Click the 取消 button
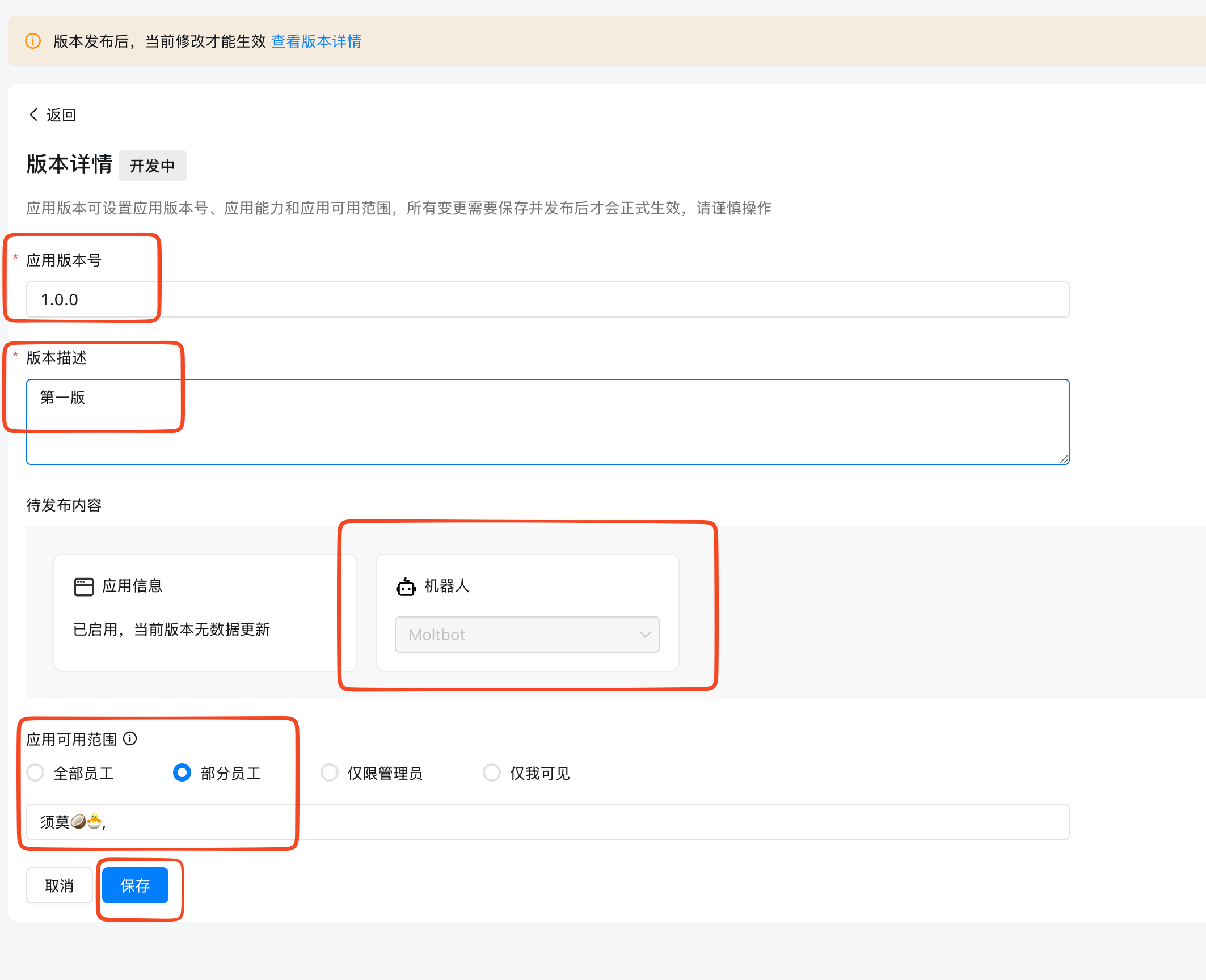Image resolution: width=1206 pixels, height=980 pixels. 59,885
